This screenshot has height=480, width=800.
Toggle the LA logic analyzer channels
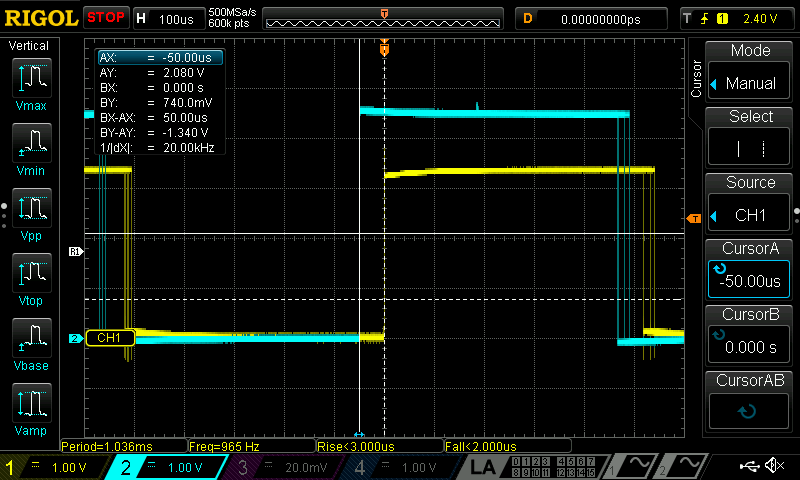point(531,467)
